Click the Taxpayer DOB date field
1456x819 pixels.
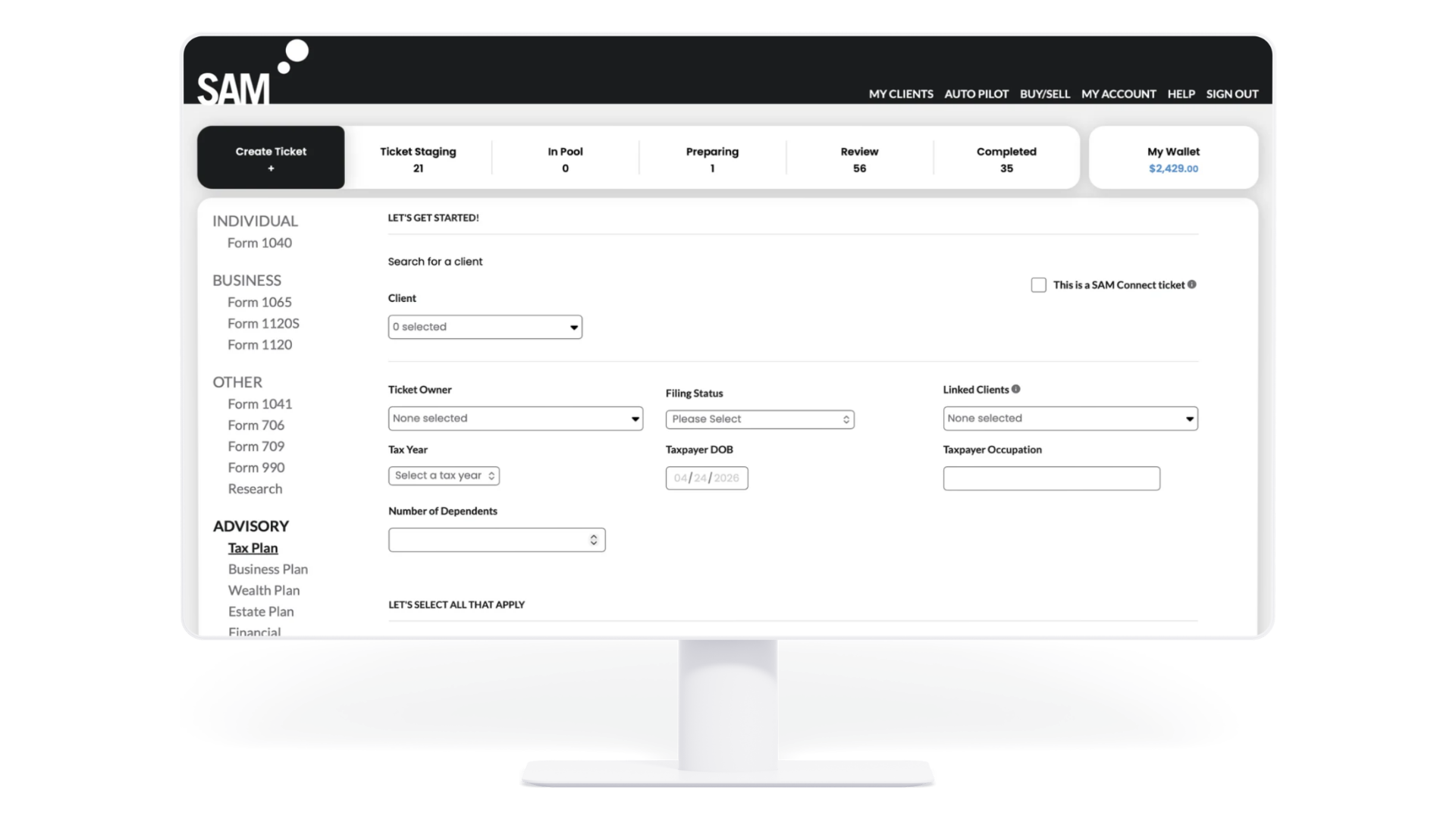click(706, 478)
